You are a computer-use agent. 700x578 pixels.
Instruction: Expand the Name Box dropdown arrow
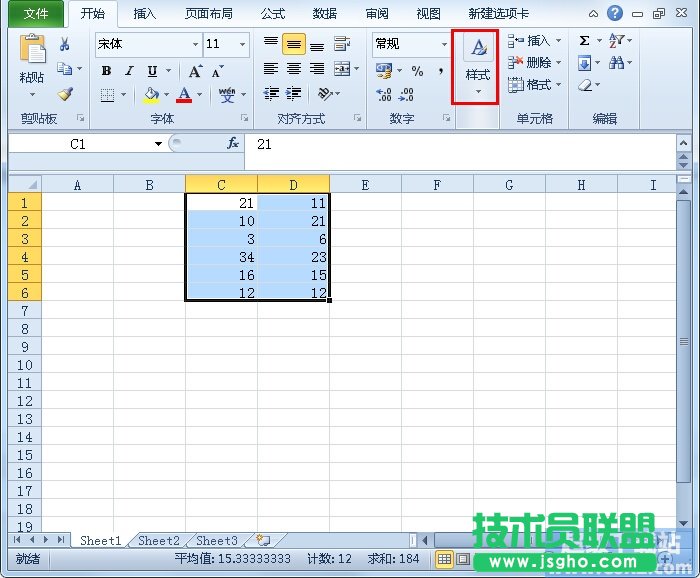tap(158, 144)
